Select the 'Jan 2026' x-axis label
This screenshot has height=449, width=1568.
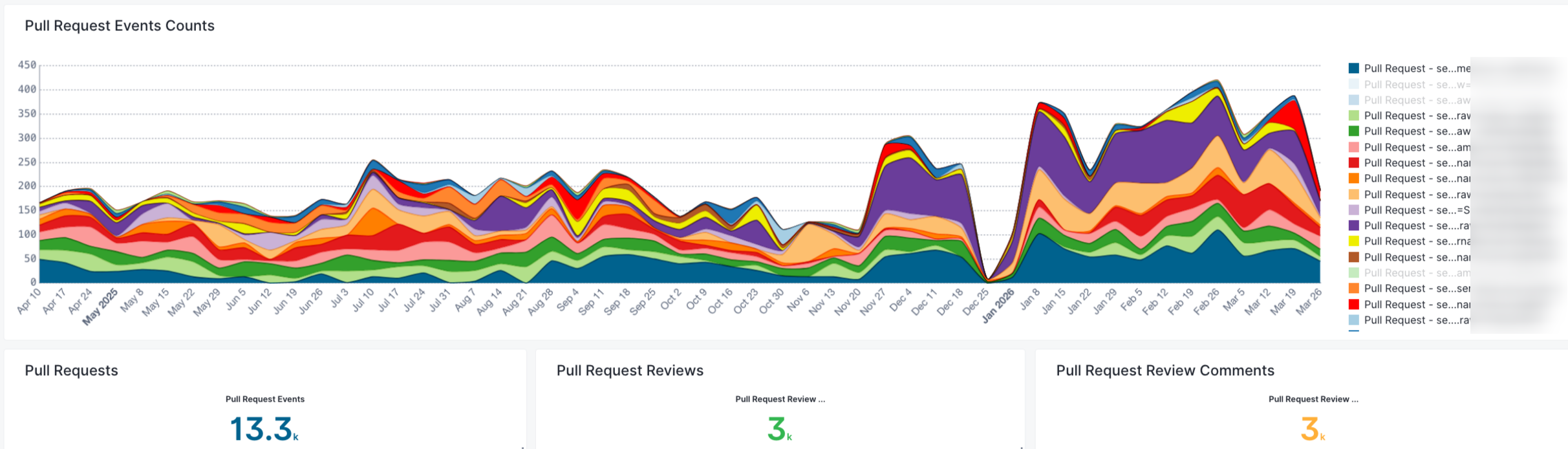click(x=998, y=305)
